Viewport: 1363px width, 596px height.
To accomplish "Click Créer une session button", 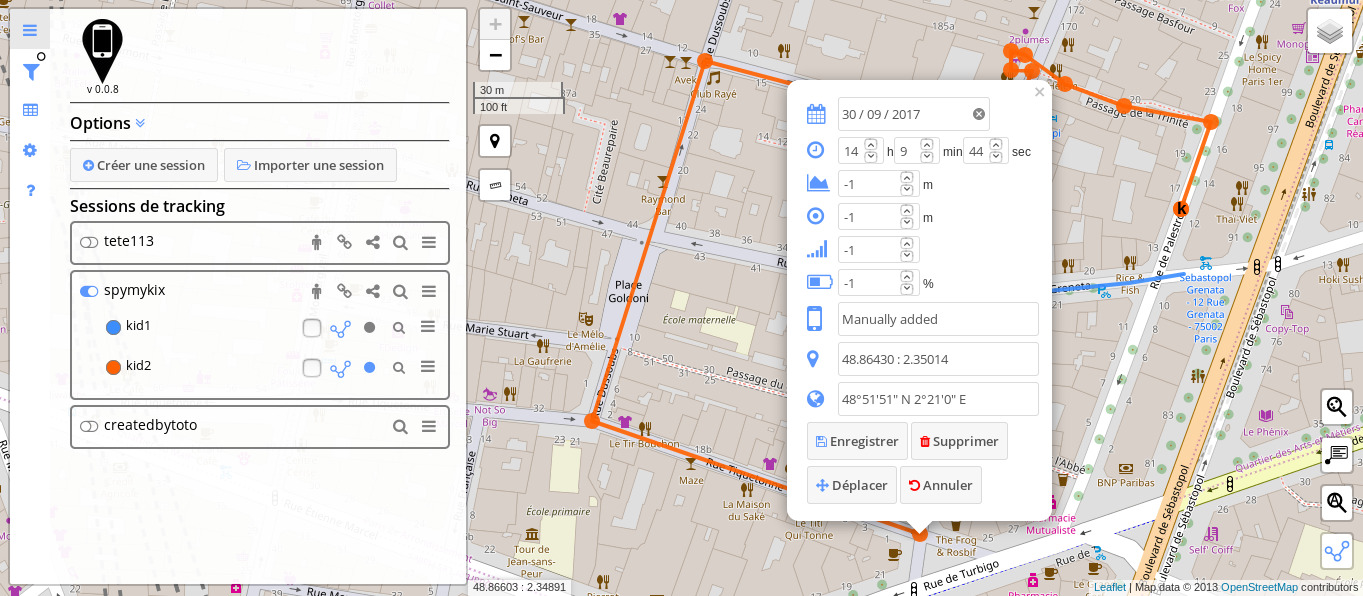I will (144, 165).
